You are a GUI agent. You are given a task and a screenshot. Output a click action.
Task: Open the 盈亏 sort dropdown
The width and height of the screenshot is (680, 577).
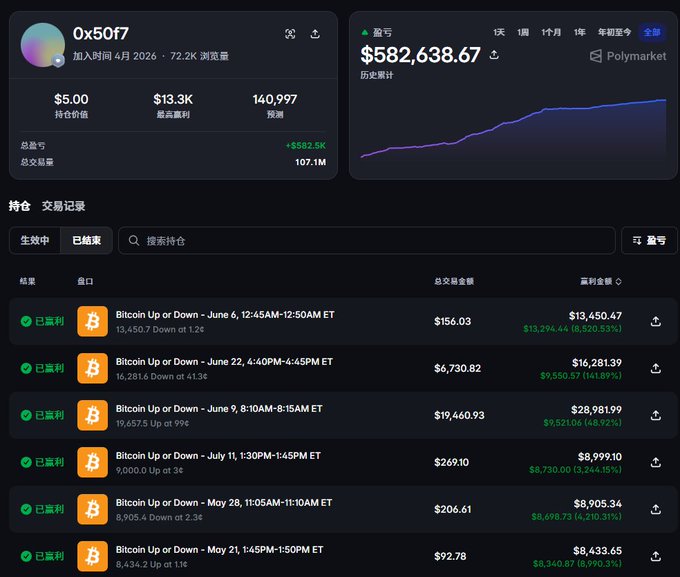(649, 240)
